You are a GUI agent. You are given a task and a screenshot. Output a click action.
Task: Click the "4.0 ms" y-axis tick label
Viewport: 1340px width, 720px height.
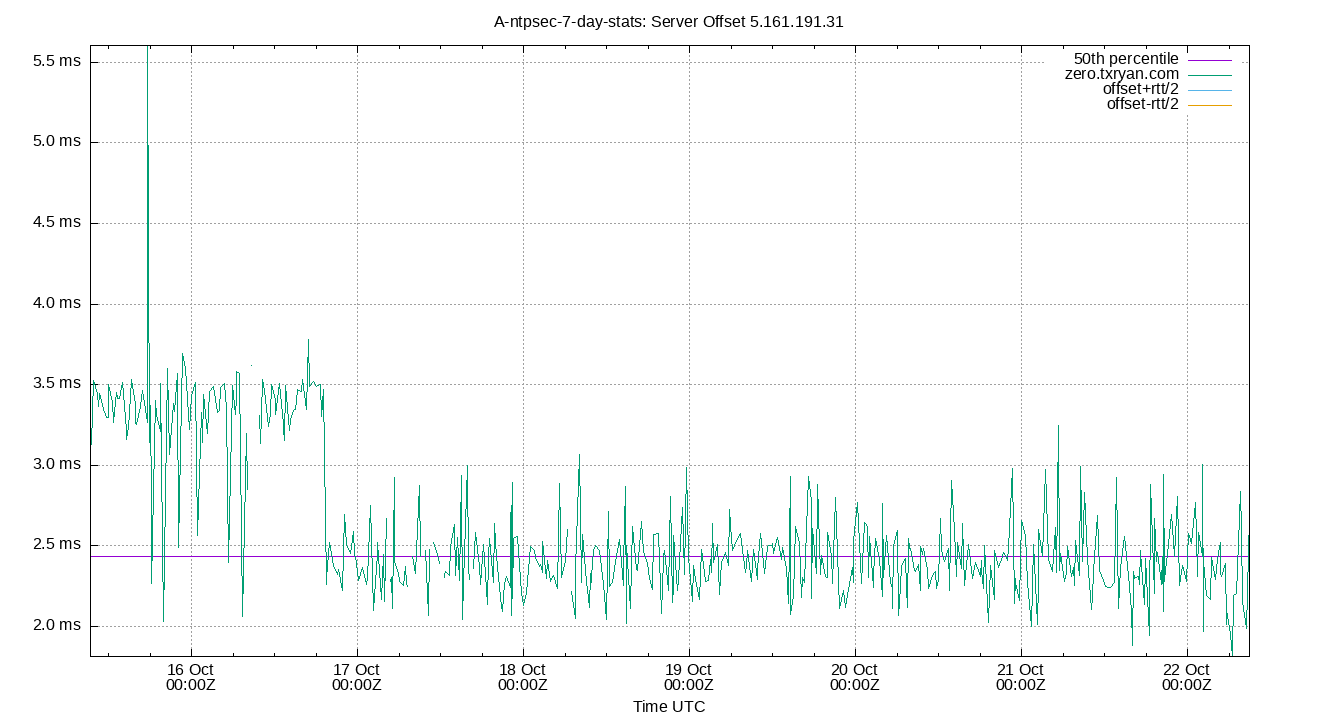(x=57, y=303)
